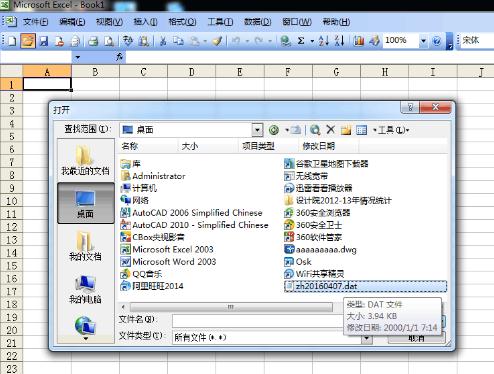Click row header 5 in spreadsheet
This screenshot has width=494, height=374.
click(11, 136)
